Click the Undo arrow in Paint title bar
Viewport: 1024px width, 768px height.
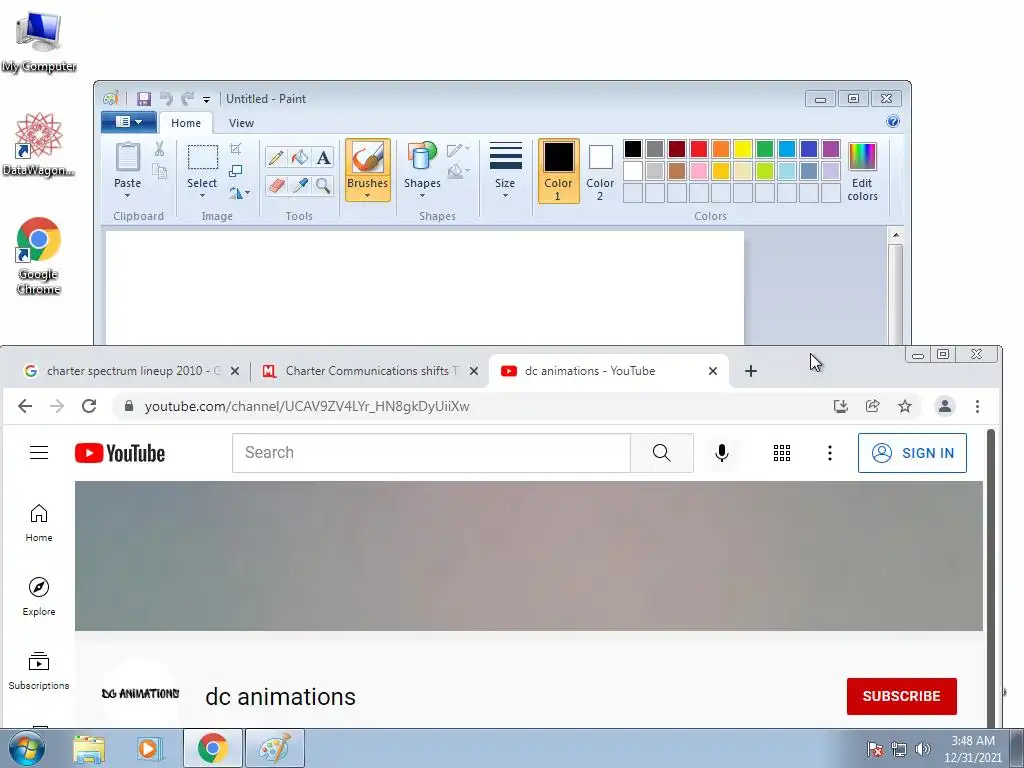(167, 99)
